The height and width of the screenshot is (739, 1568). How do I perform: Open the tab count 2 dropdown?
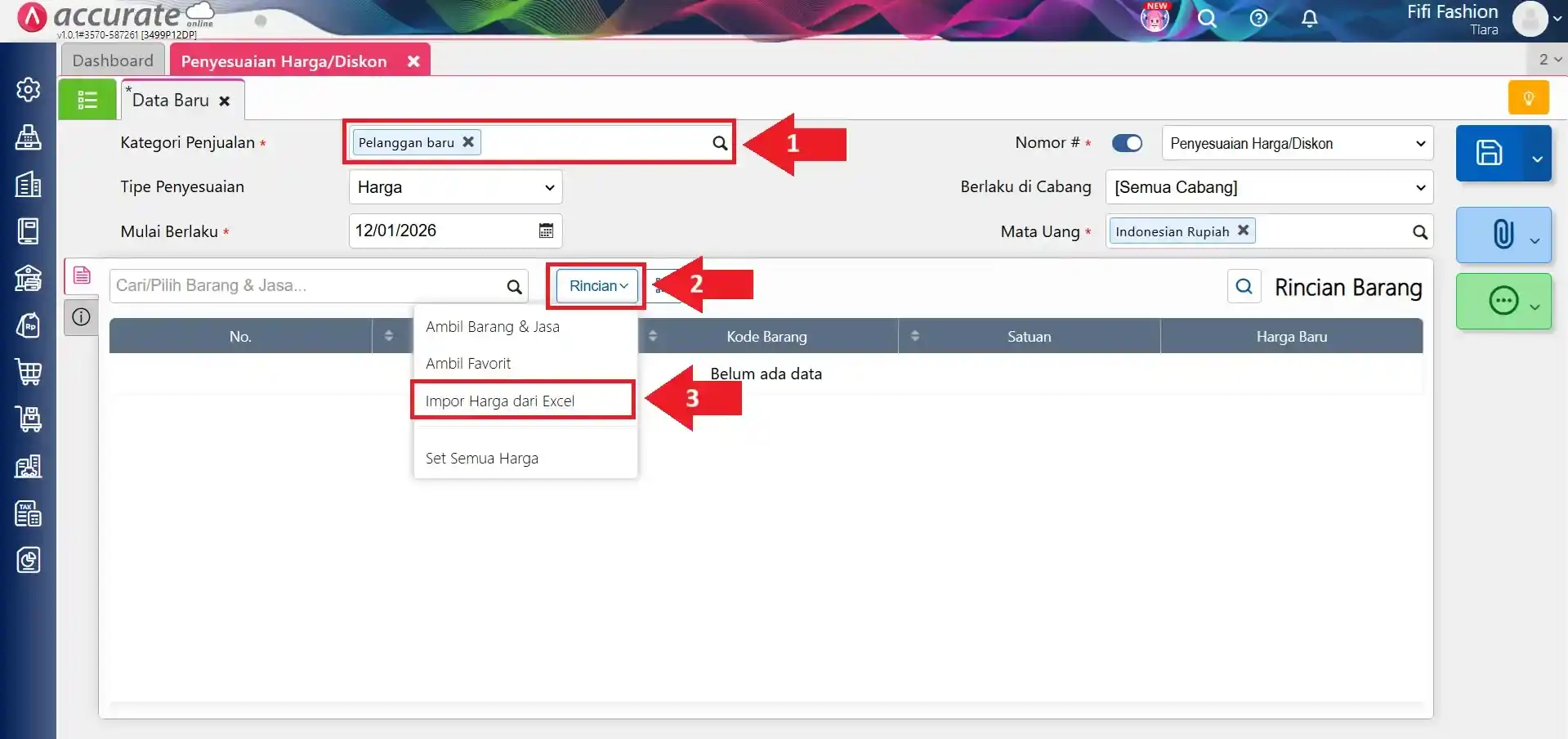(x=1549, y=59)
